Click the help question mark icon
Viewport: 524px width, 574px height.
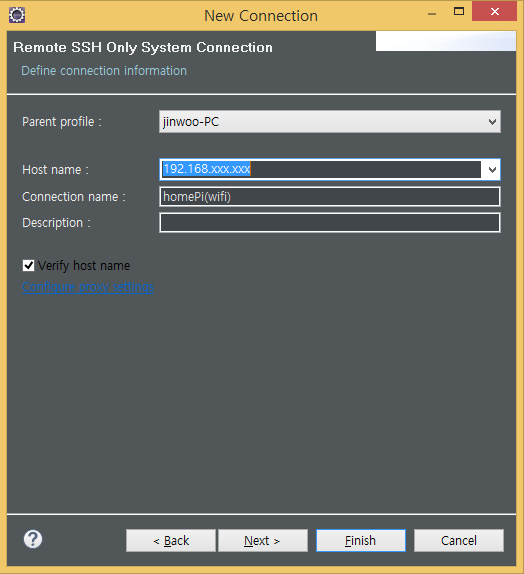[33, 539]
